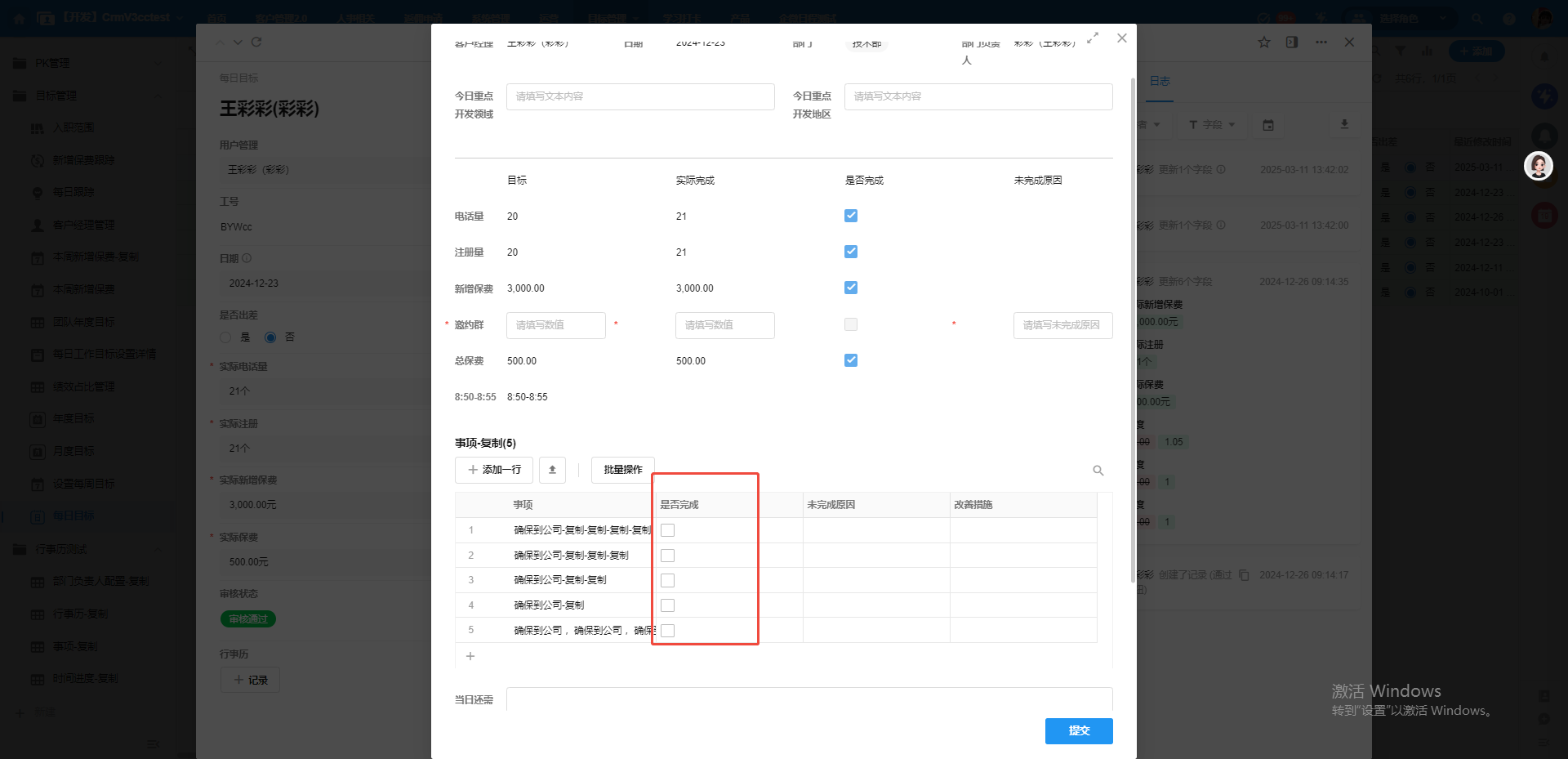Viewport: 1568px width, 759px height.
Task: Switch to the 日志 tab
Action: coord(1160,81)
